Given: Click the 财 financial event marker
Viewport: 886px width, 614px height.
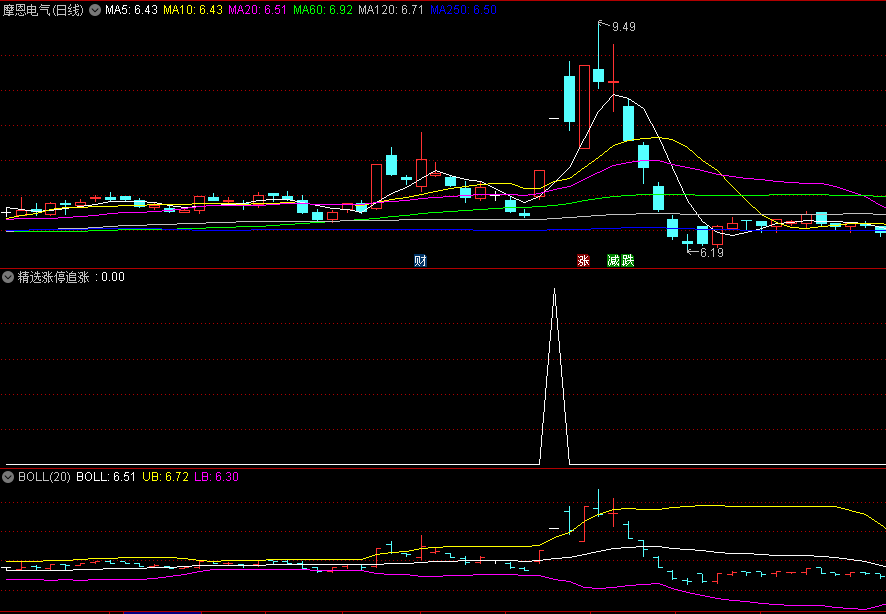Looking at the screenshot, I should (x=420, y=260).
